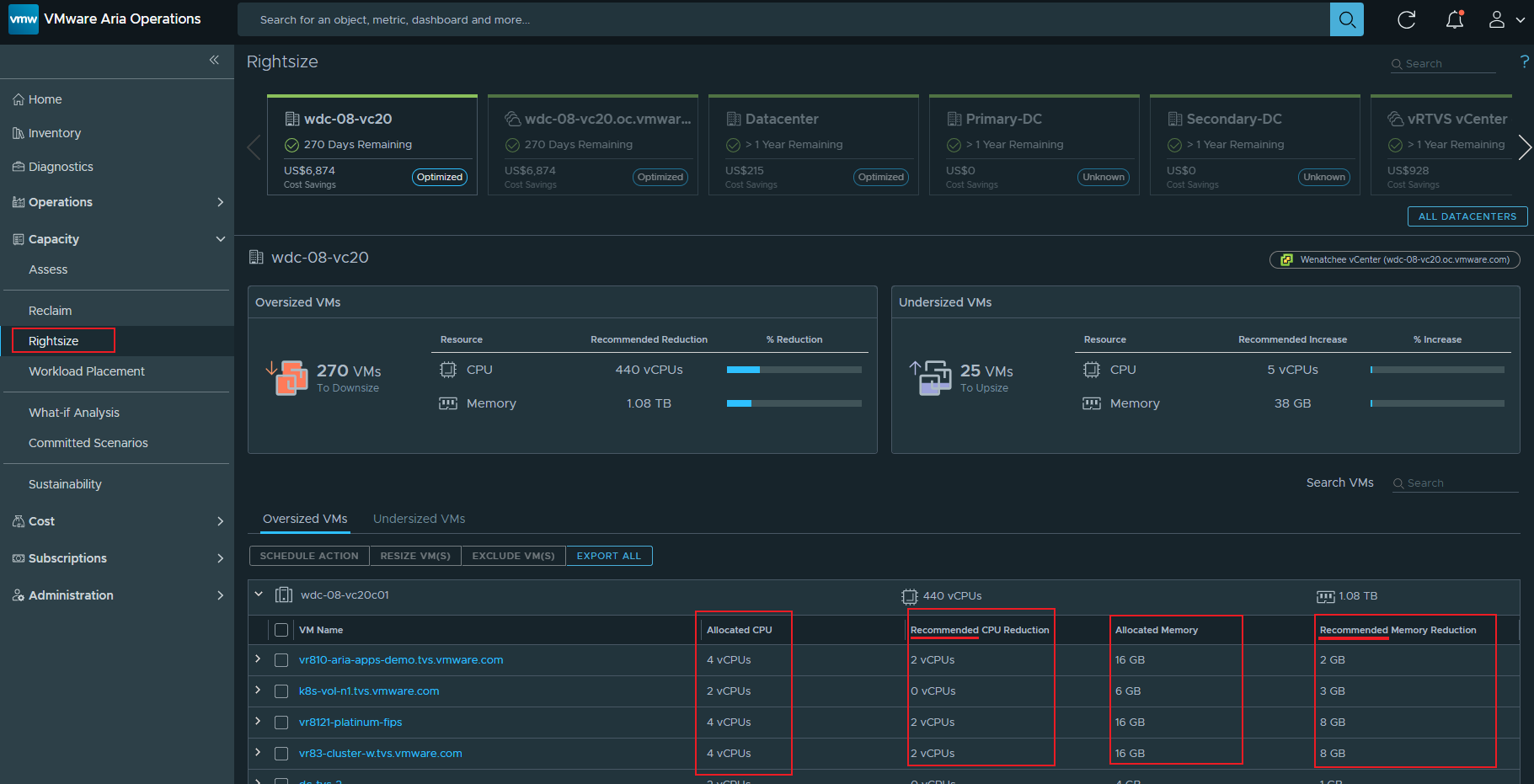Toggle the select-all checkbox in VM Name header
1534x784 pixels.
tap(281, 630)
